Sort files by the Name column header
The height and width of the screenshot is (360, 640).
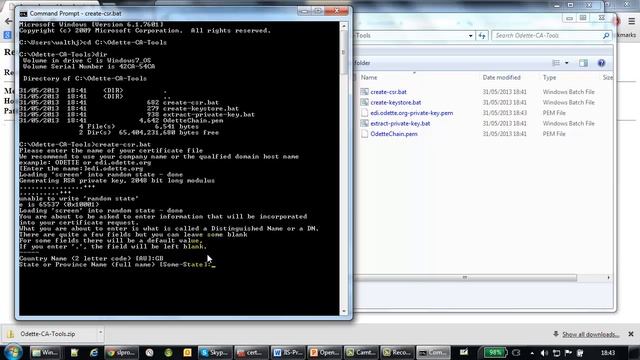pos(369,78)
